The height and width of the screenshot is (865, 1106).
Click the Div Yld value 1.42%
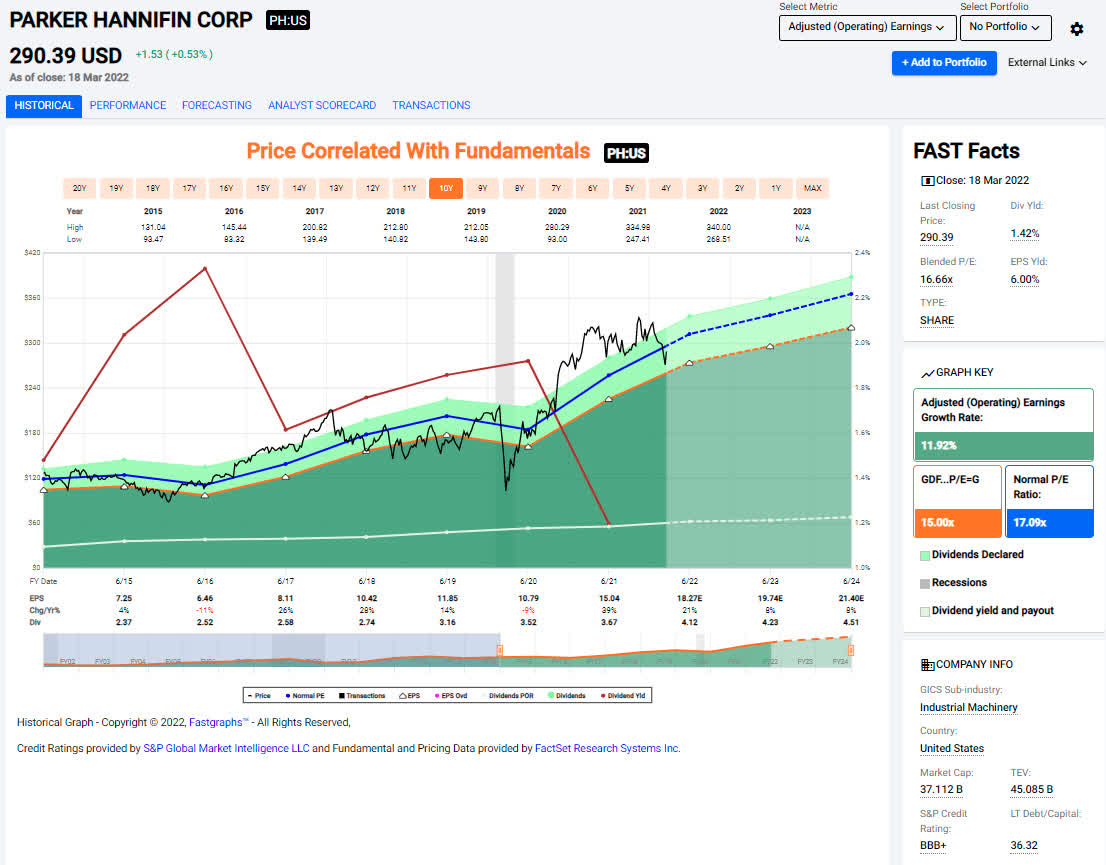(1025, 234)
